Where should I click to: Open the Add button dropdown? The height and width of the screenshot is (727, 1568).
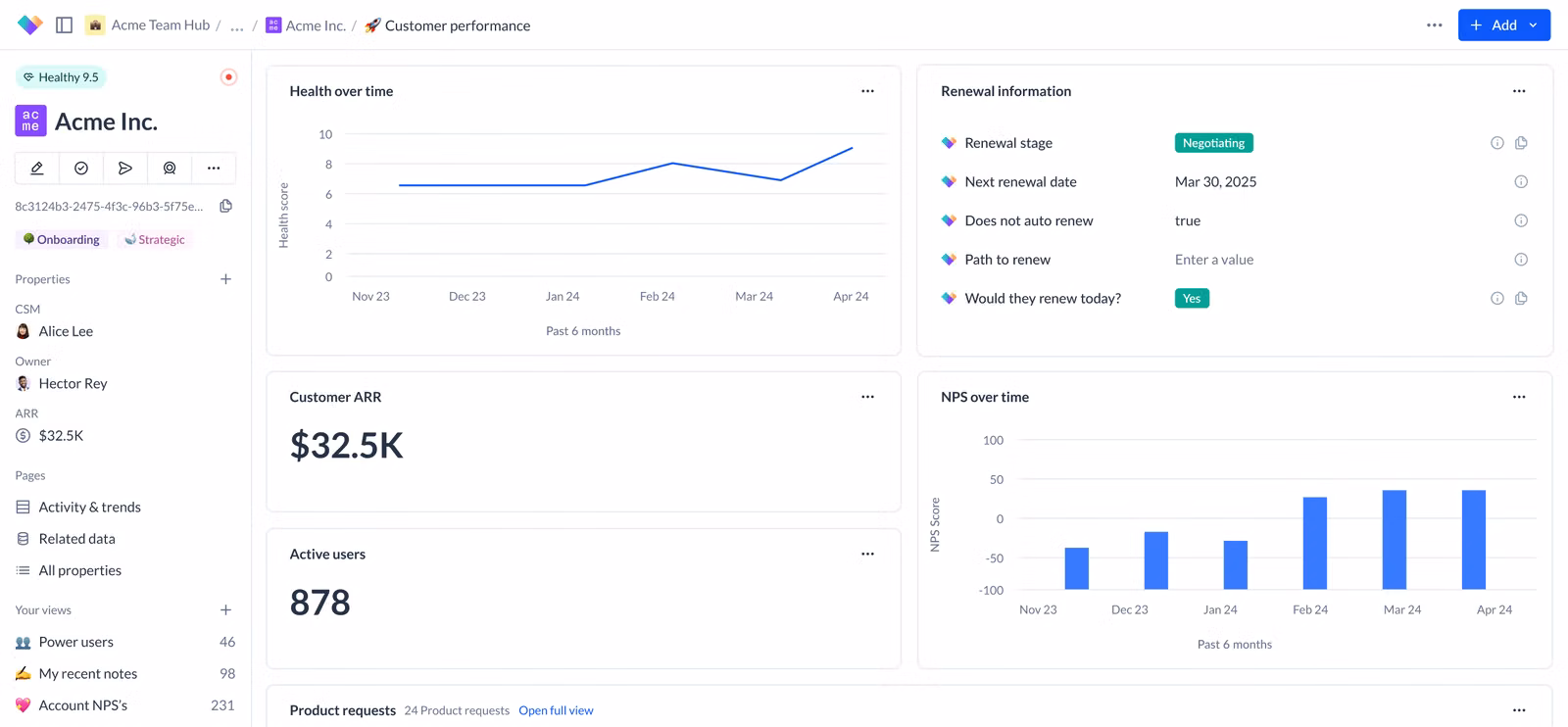[1534, 25]
